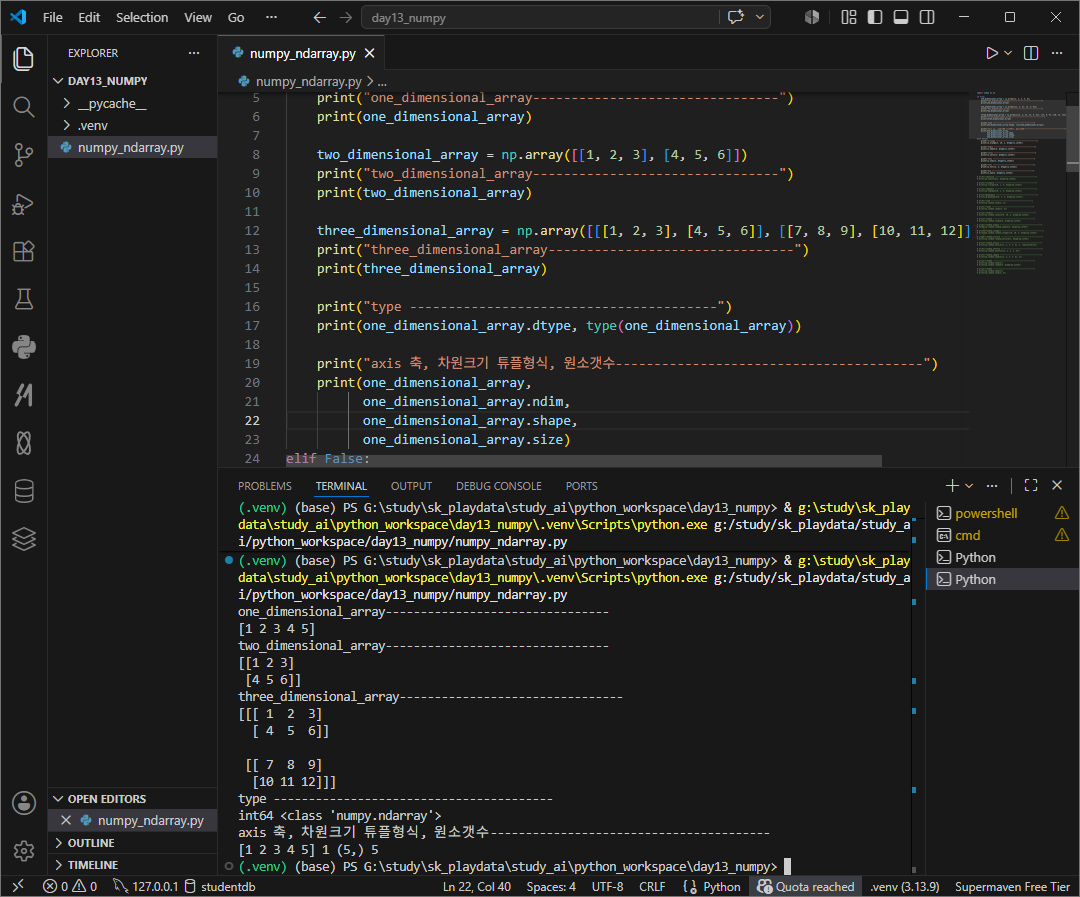Screen dimensions: 1080x897
Task: Open the Copilot chat icon in title bar
Action: (736, 17)
